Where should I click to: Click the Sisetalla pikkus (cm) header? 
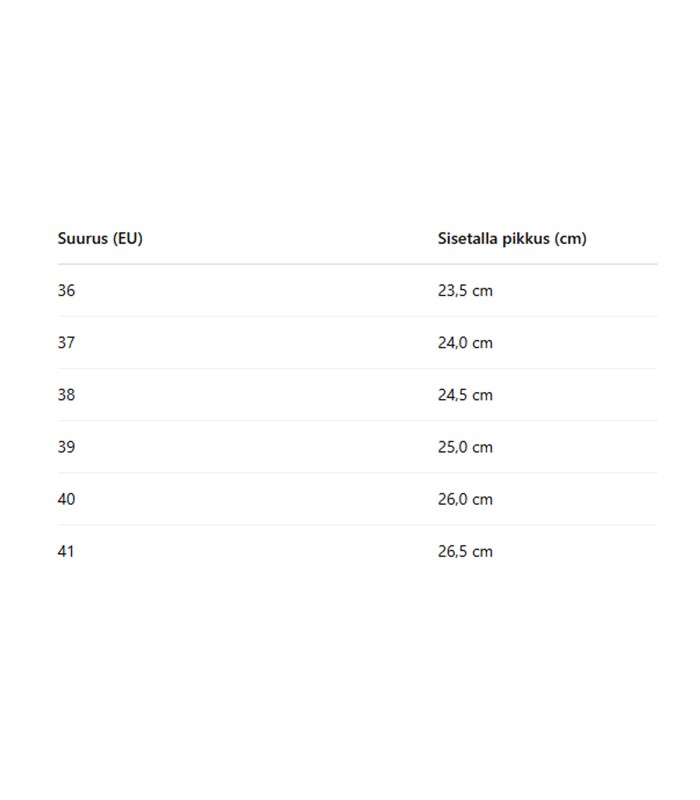[512, 238]
